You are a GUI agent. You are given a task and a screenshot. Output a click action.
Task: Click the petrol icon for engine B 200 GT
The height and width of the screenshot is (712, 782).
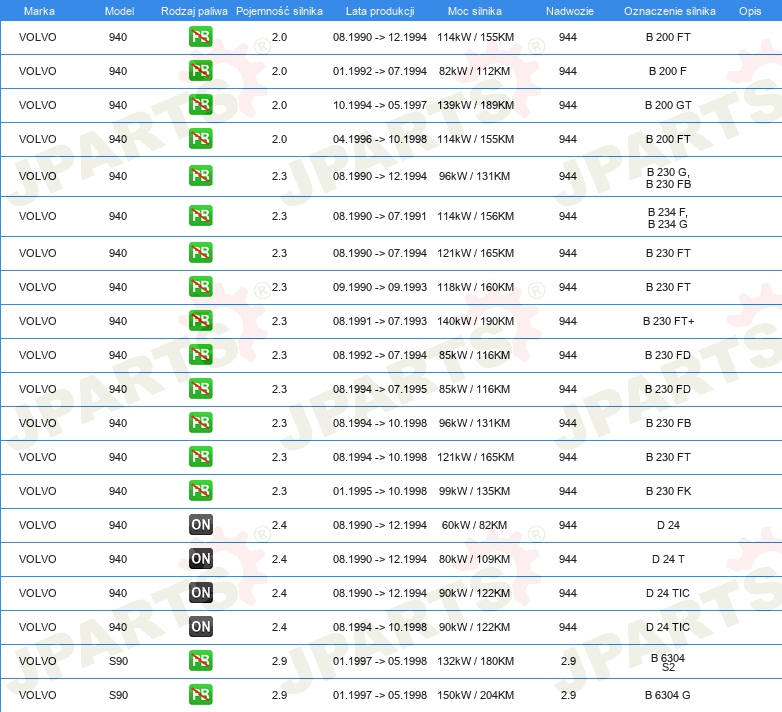[201, 106]
